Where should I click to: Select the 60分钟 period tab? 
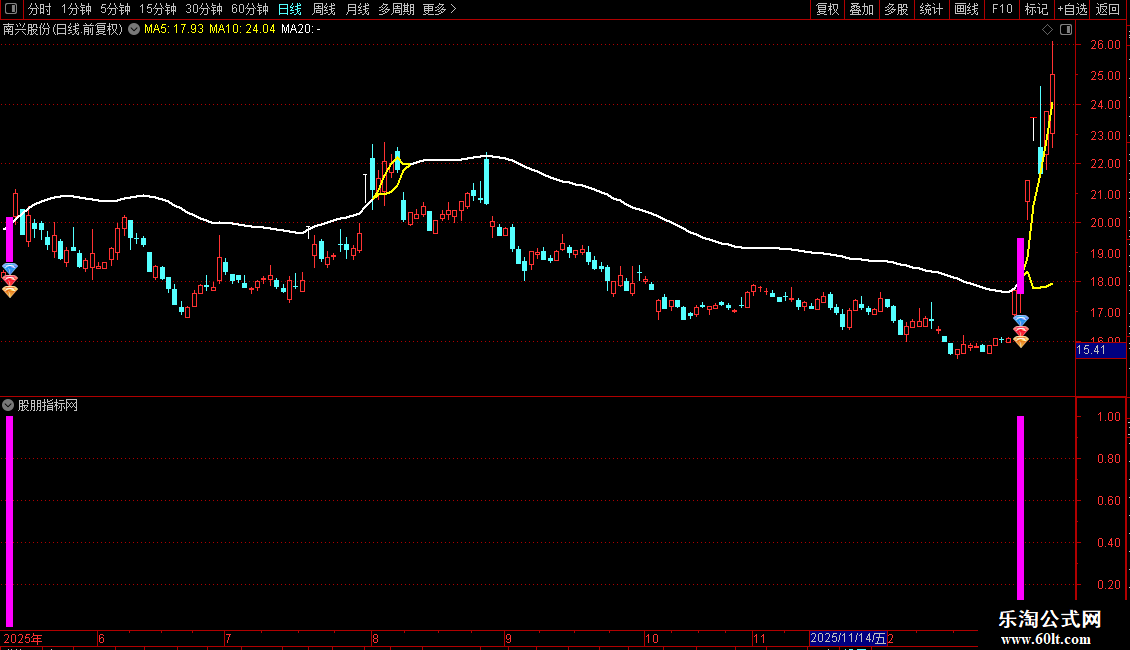[x=249, y=9]
